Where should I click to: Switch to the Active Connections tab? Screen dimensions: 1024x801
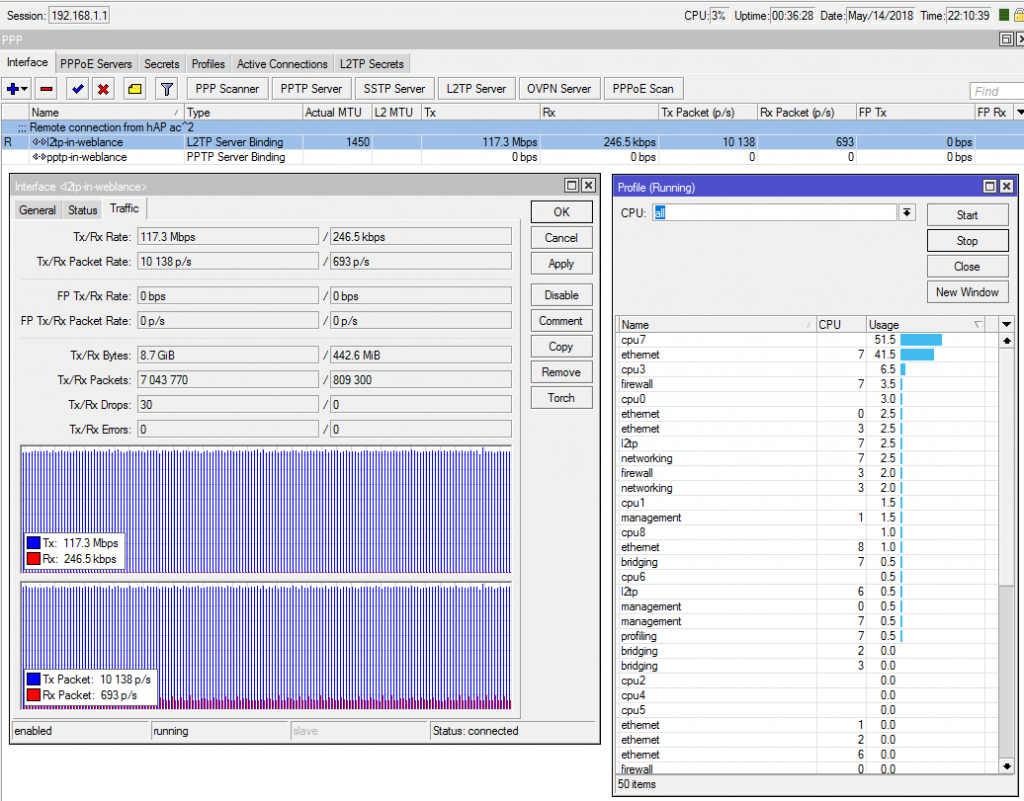282,64
